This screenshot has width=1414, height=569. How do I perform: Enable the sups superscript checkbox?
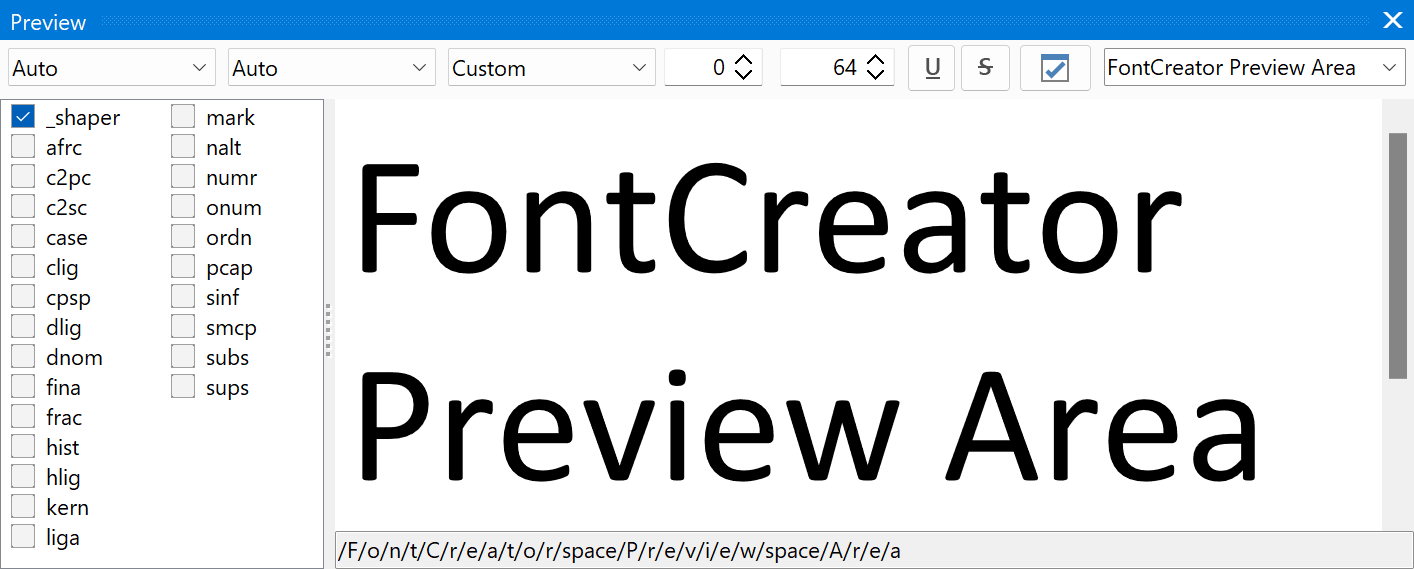coord(183,387)
